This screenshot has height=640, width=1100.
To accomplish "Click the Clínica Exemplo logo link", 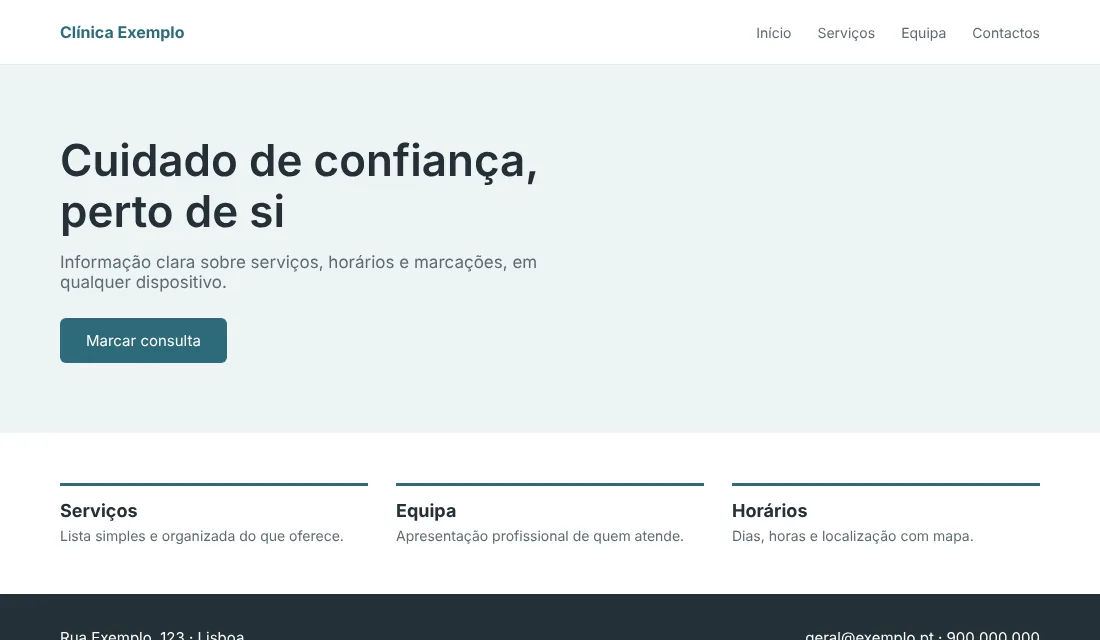I will [122, 32].
